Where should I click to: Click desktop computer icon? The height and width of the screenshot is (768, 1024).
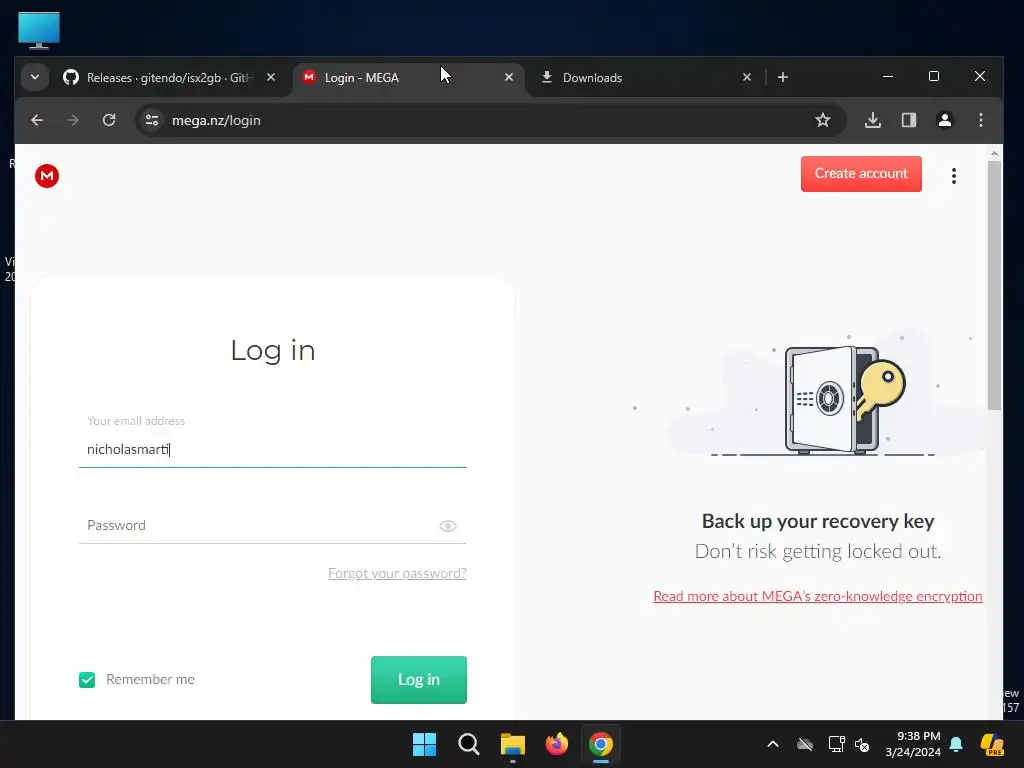click(39, 31)
